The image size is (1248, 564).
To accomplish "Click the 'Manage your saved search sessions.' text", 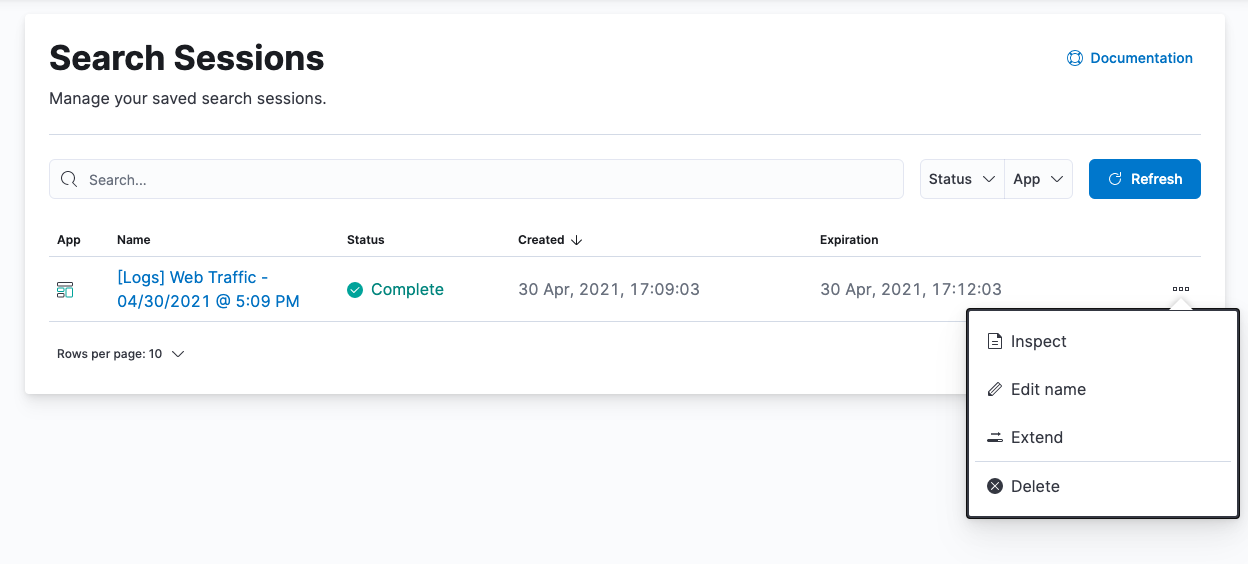I will coord(188,99).
